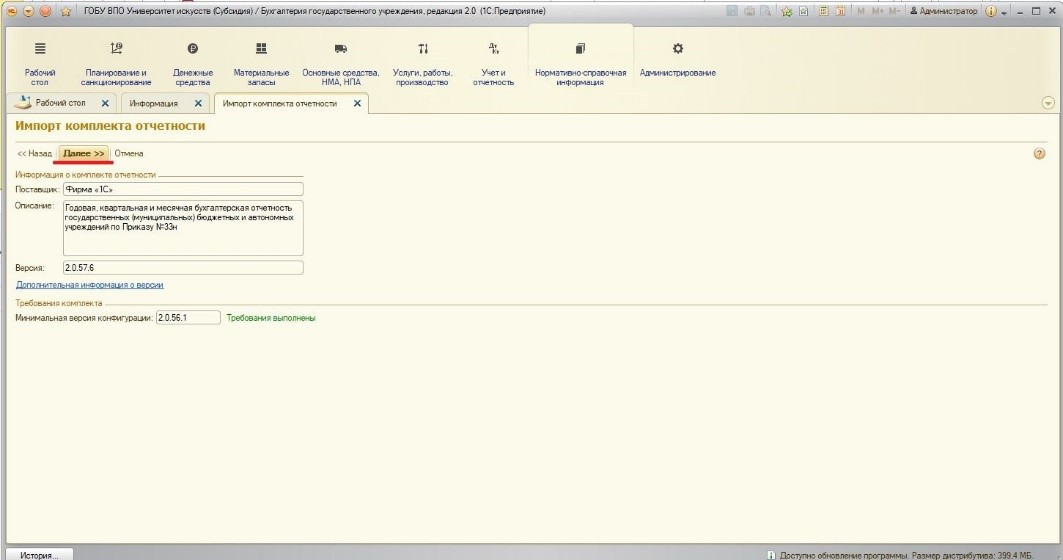Expand the open windows list arrow
This screenshot has height=560, width=1063.
(x=1048, y=103)
